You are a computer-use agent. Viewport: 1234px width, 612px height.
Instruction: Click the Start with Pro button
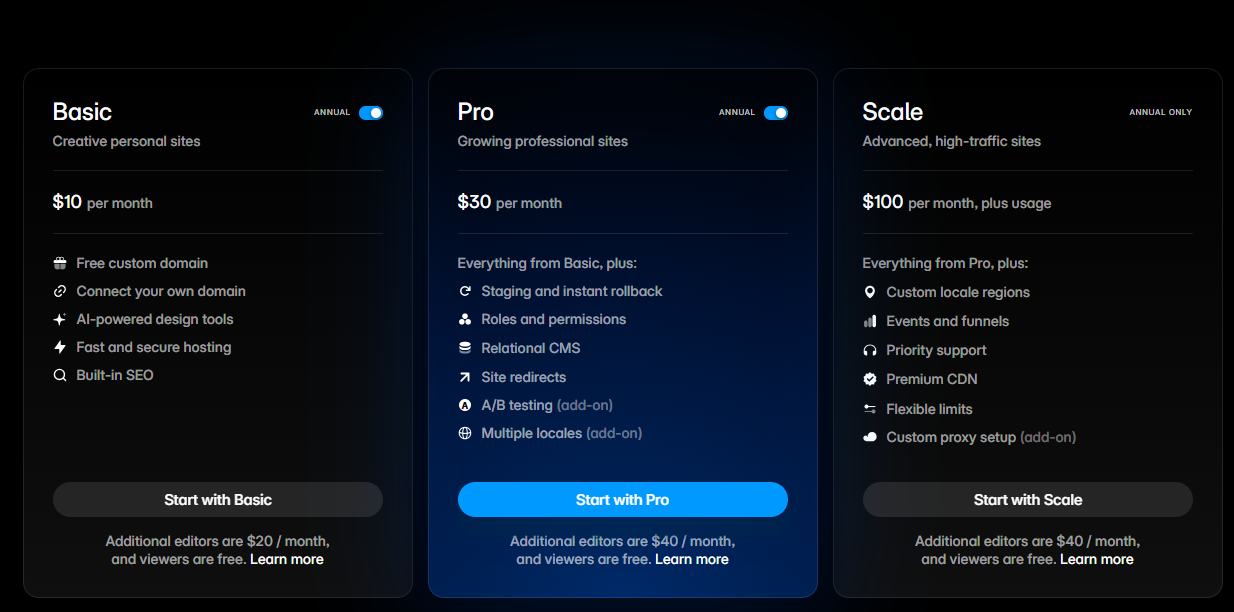click(x=622, y=499)
